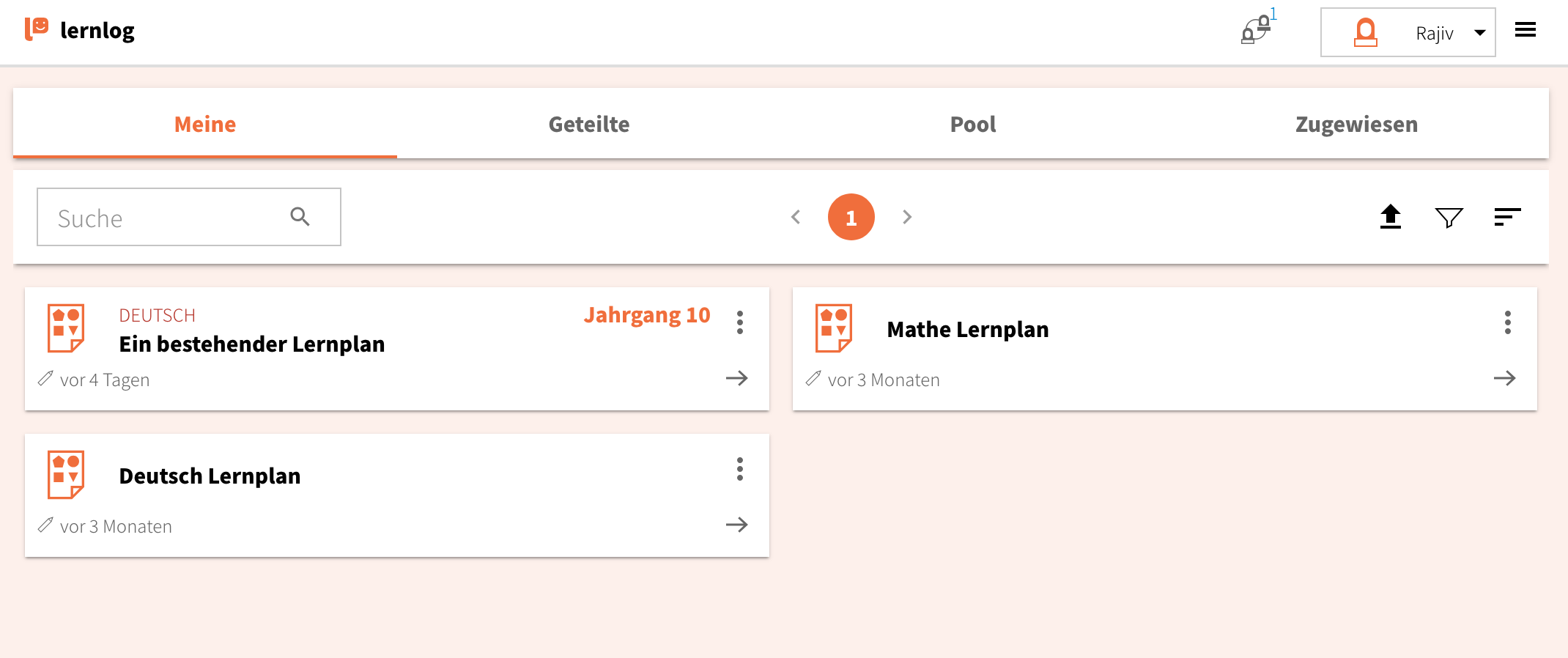Viewport: 1568px width, 658px height.
Task: Go to the next page chevron
Action: [x=907, y=217]
